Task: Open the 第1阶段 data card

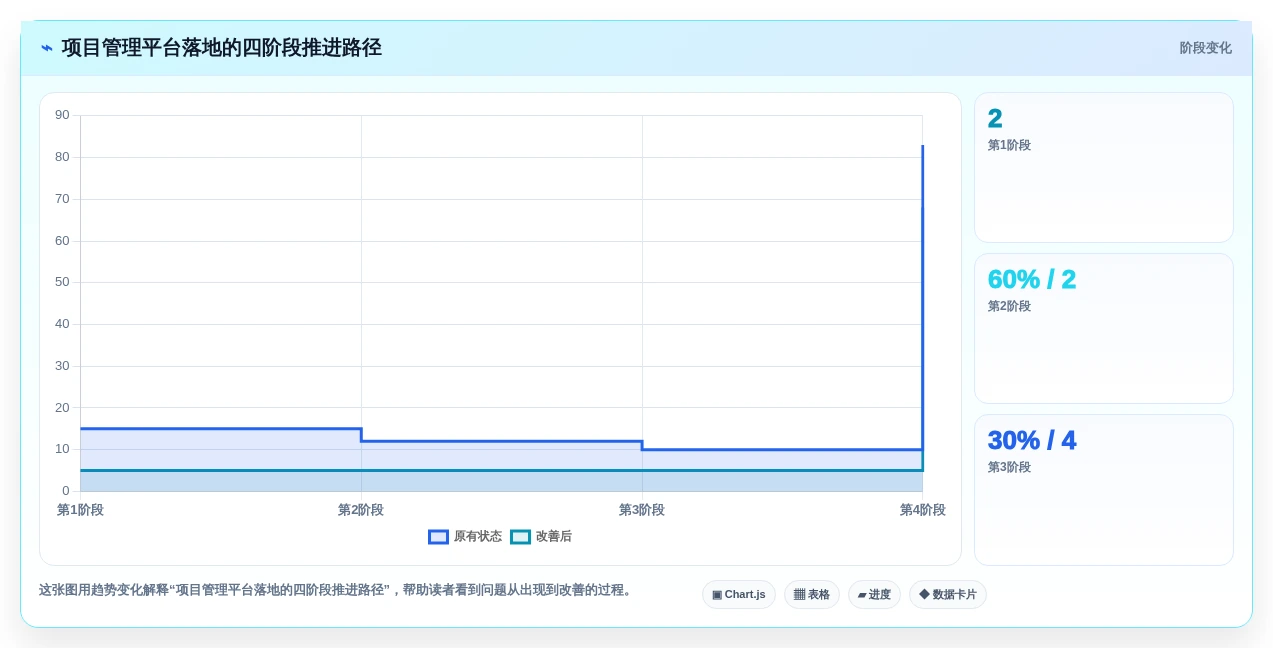Action: (x=1103, y=167)
